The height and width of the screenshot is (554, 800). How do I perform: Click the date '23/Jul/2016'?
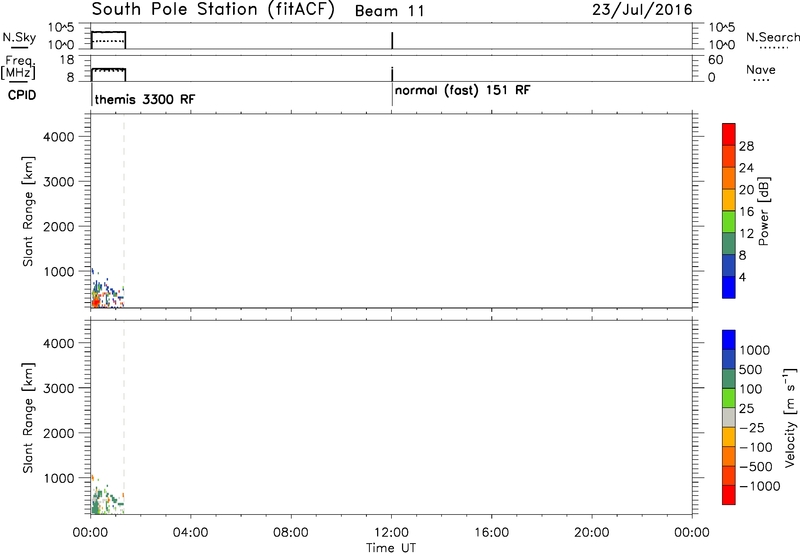[642, 10]
